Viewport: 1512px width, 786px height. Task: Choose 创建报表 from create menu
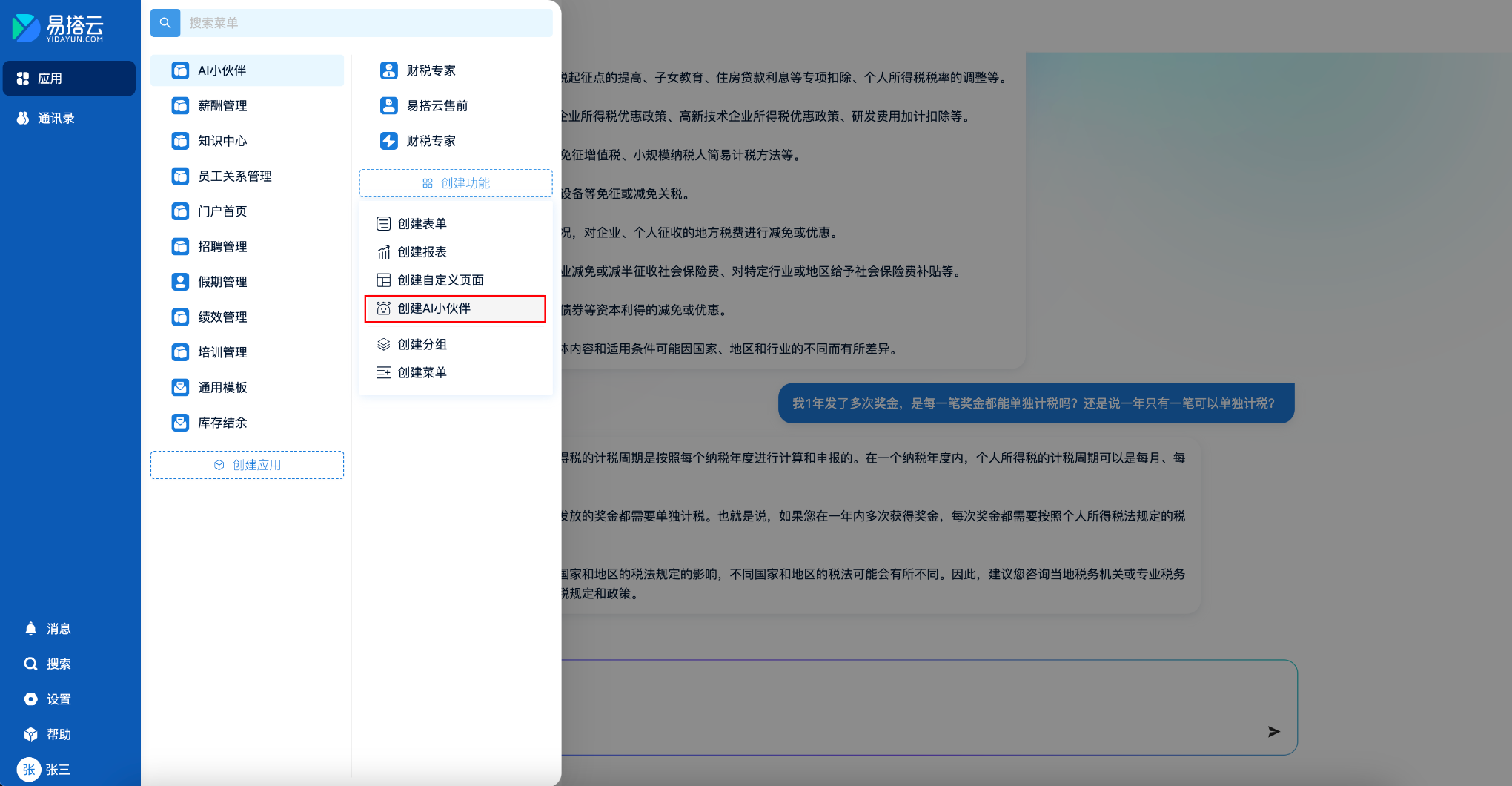click(422, 252)
